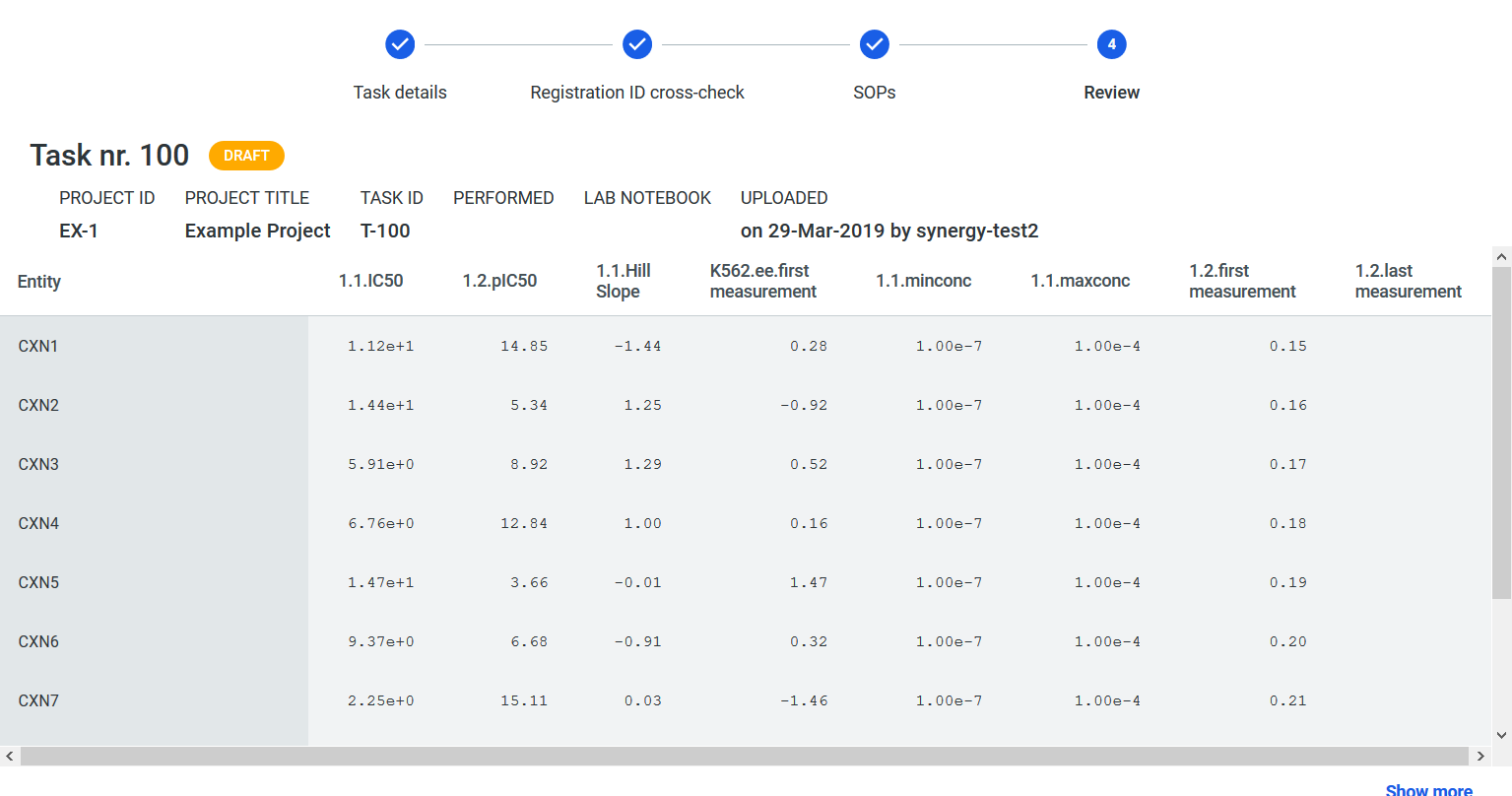Click the 1.2.pIC50 column header
The height and width of the screenshot is (796, 1512).
pyautogui.click(x=499, y=281)
